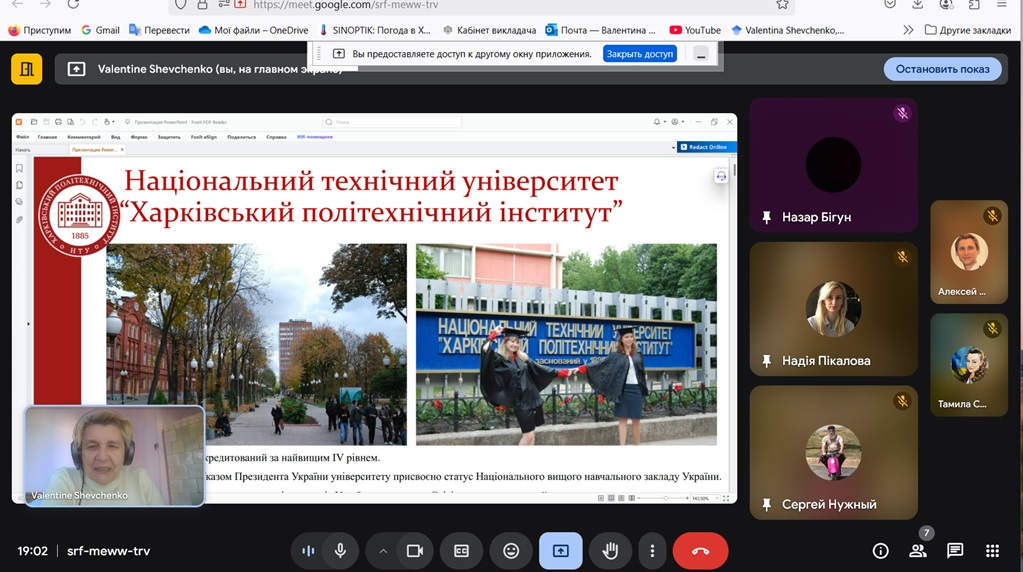Click Valentine Shevchenko self-view thumbnail
The height and width of the screenshot is (572, 1023).
[x=114, y=455]
